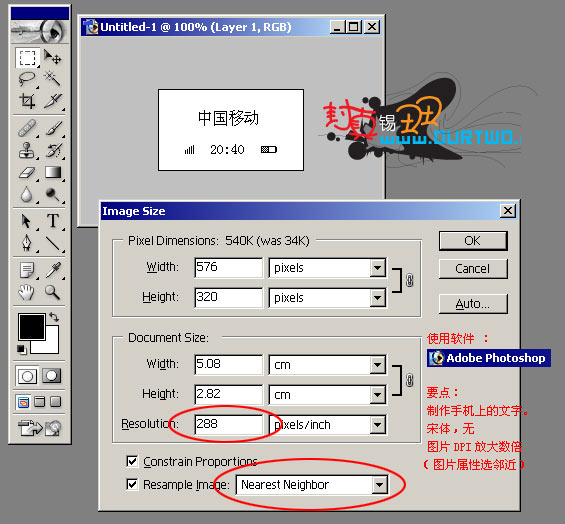The width and height of the screenshot is (565, 524).
Task: Pick the Lasso tool
Action: pos(27,79)
